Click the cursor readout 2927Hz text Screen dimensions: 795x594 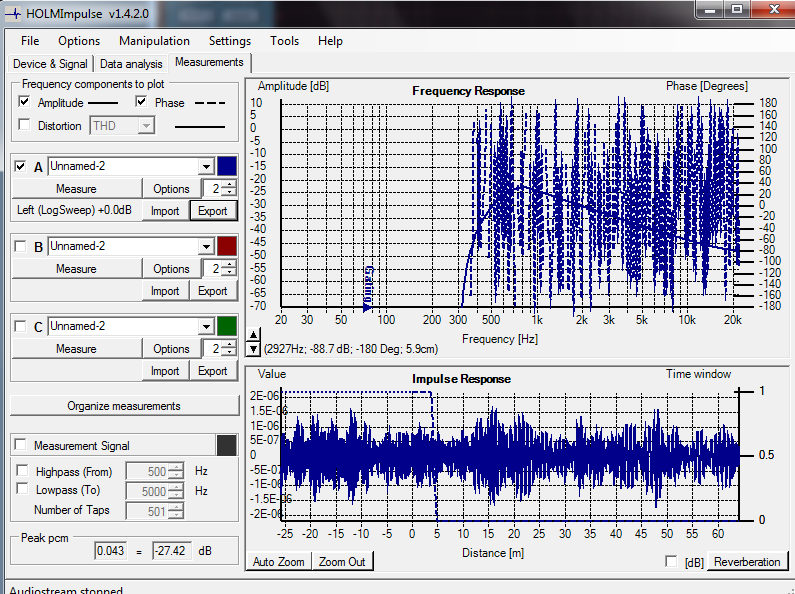351,349
